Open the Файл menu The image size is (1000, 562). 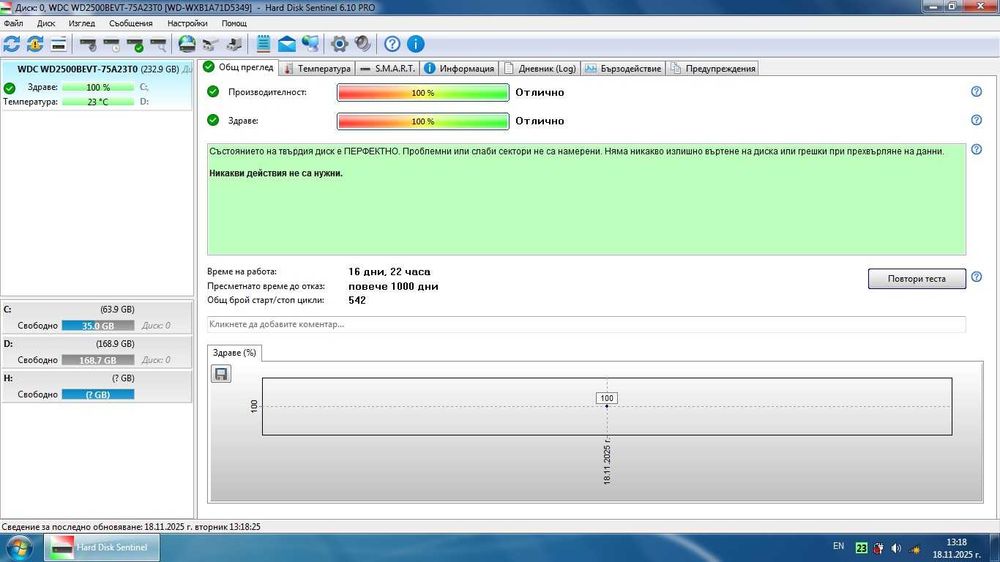coord(13,23)
